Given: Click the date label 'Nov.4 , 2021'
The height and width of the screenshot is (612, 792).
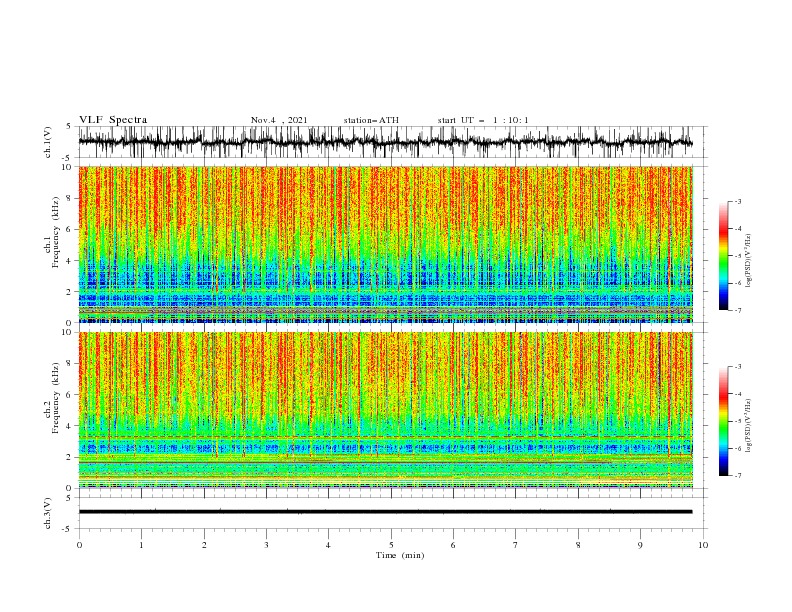Looking at the screenshot, I should coord(279,120).
